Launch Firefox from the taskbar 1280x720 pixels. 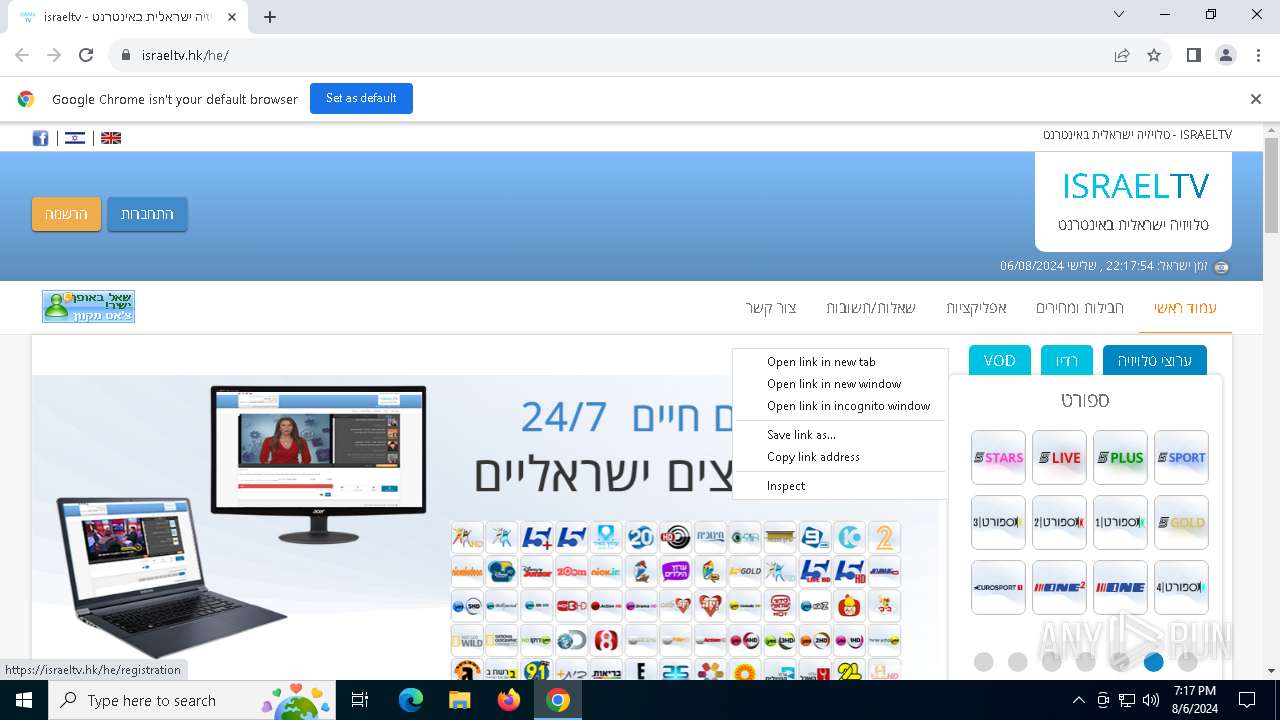[509, 700]
